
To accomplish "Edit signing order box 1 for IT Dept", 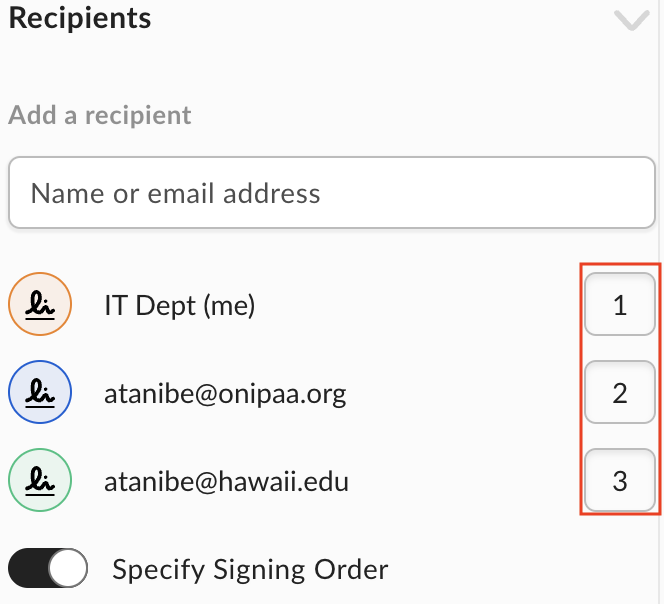I will (620, 304).
